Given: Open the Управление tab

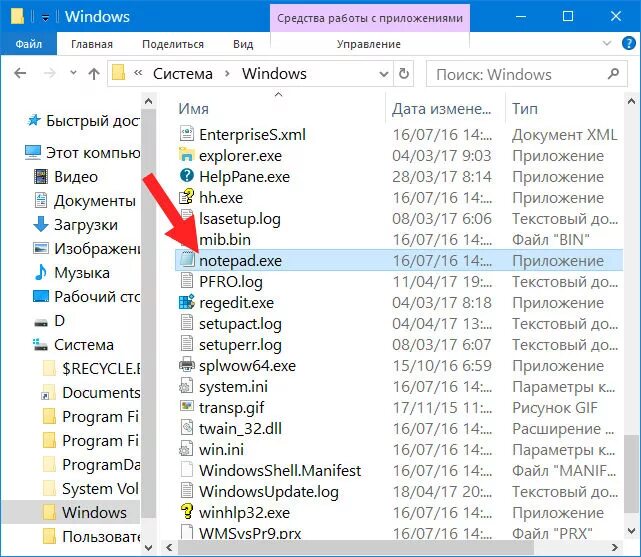Looking at the screenshot, I should [369, 44].
